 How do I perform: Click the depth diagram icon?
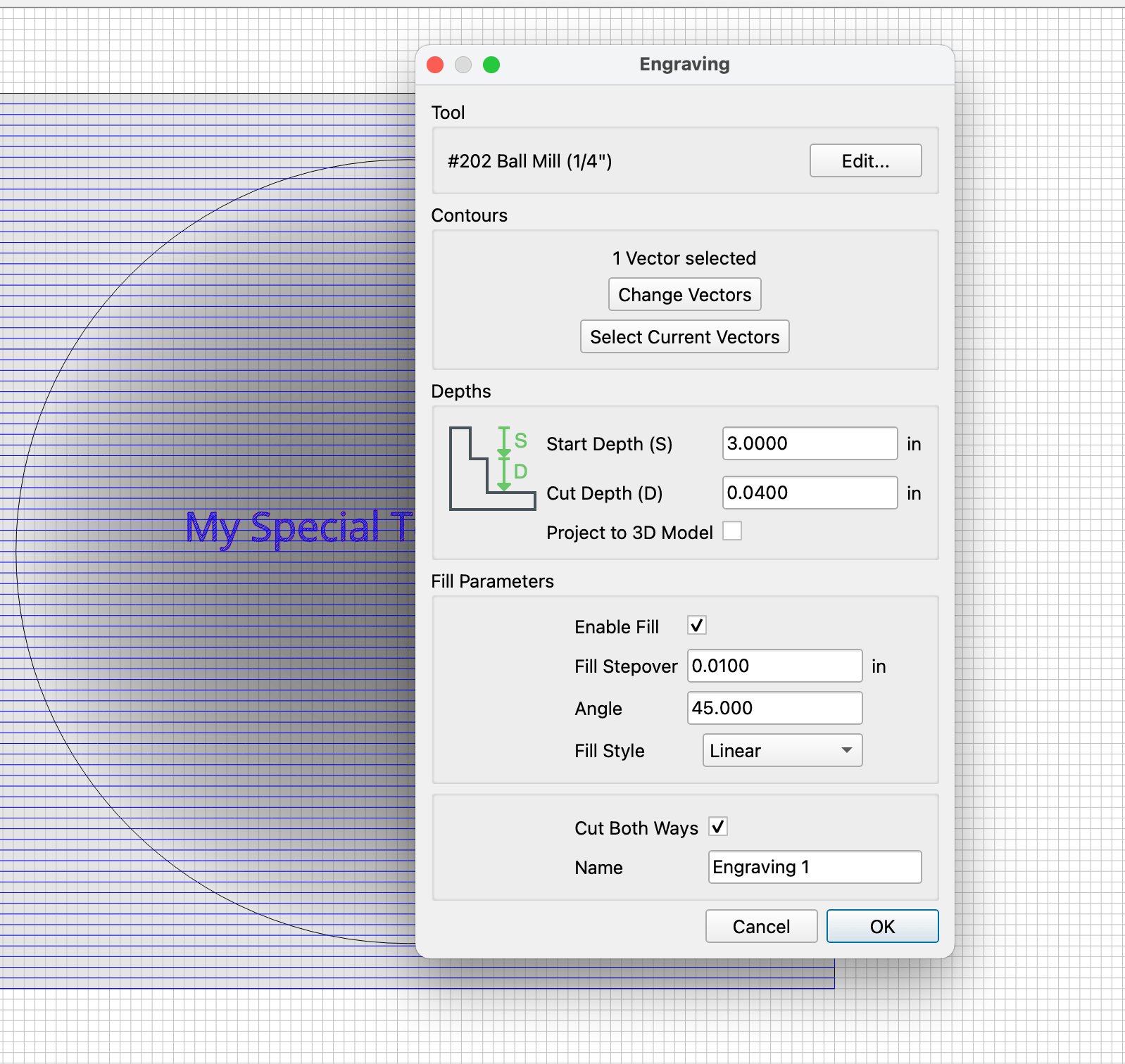492,468
